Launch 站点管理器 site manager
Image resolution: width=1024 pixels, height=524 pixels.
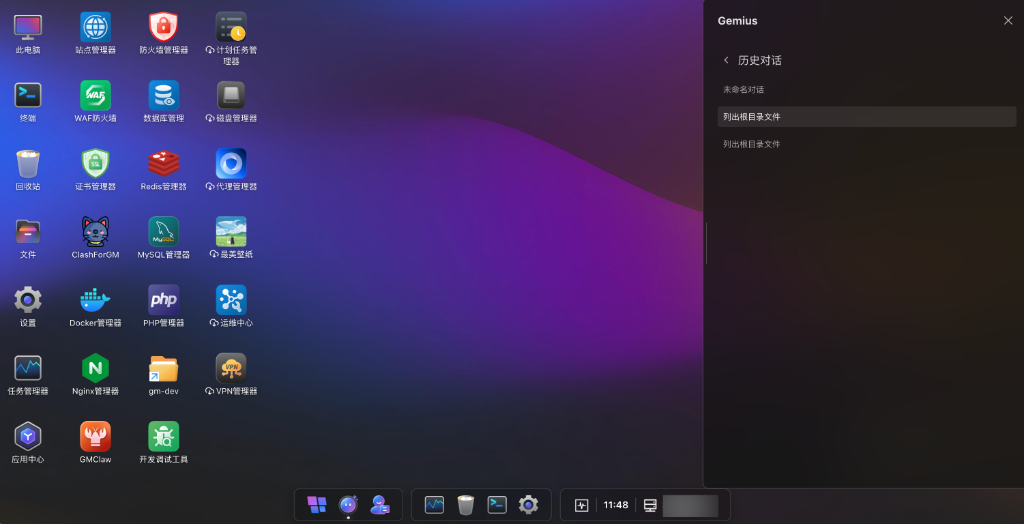click(x=95, y=27)
